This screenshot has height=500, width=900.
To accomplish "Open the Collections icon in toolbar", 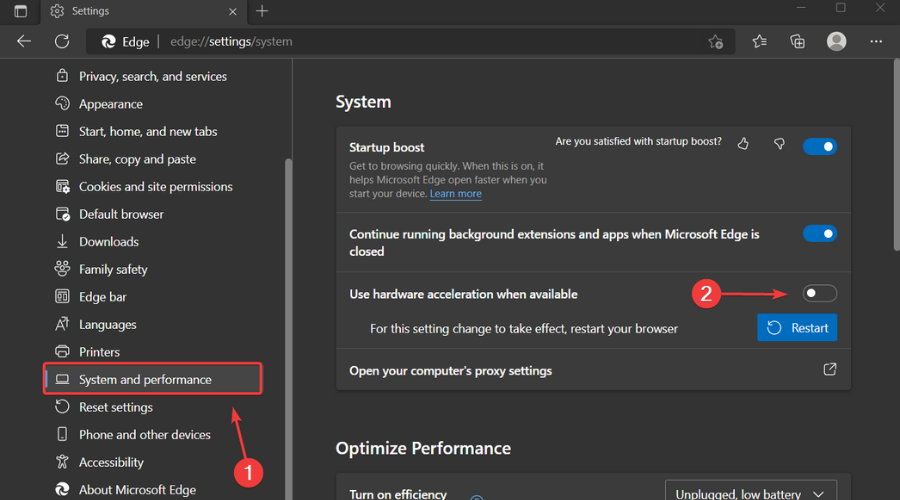I will [x=797, y=41].
